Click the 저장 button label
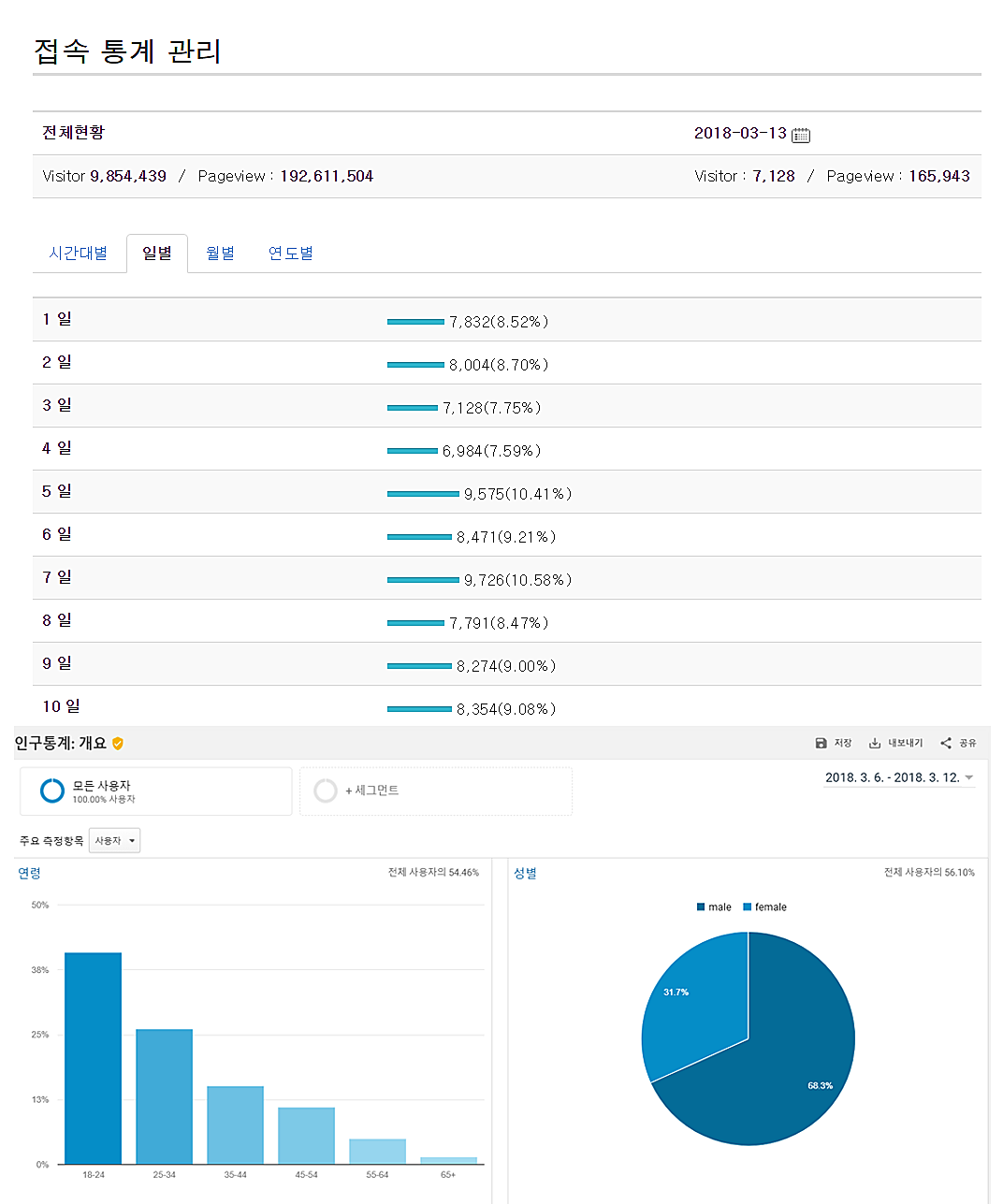This screenshot has width=1003, height=1204. (x=843, y=743)
